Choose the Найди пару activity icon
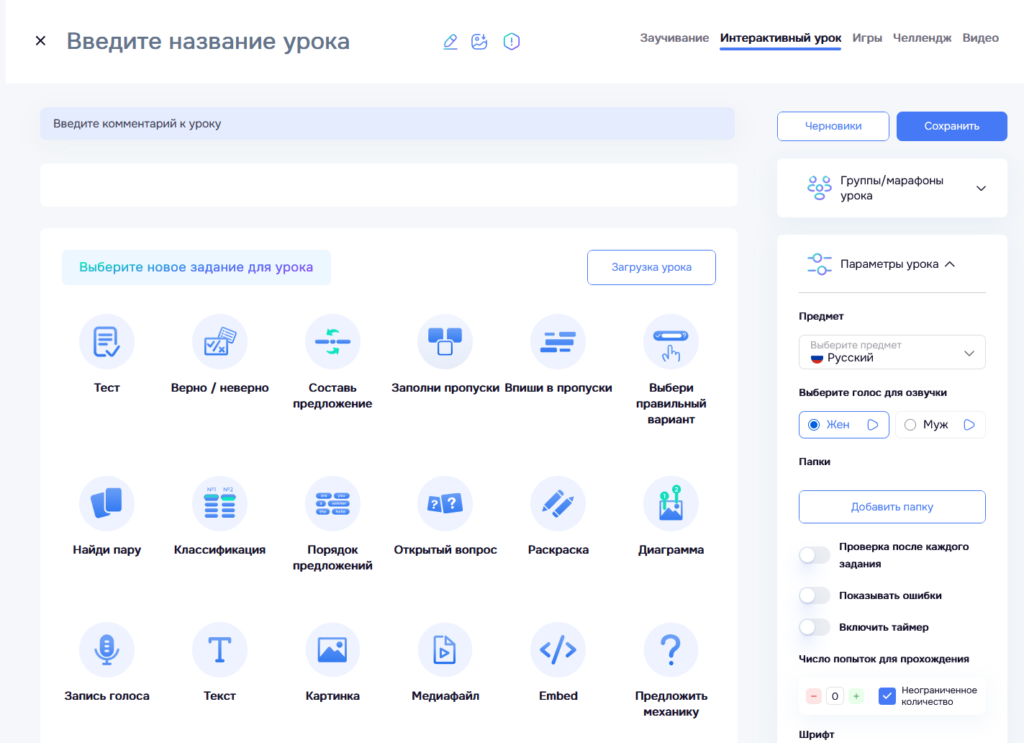This screenshot has height=743, width=1024. 106,503
